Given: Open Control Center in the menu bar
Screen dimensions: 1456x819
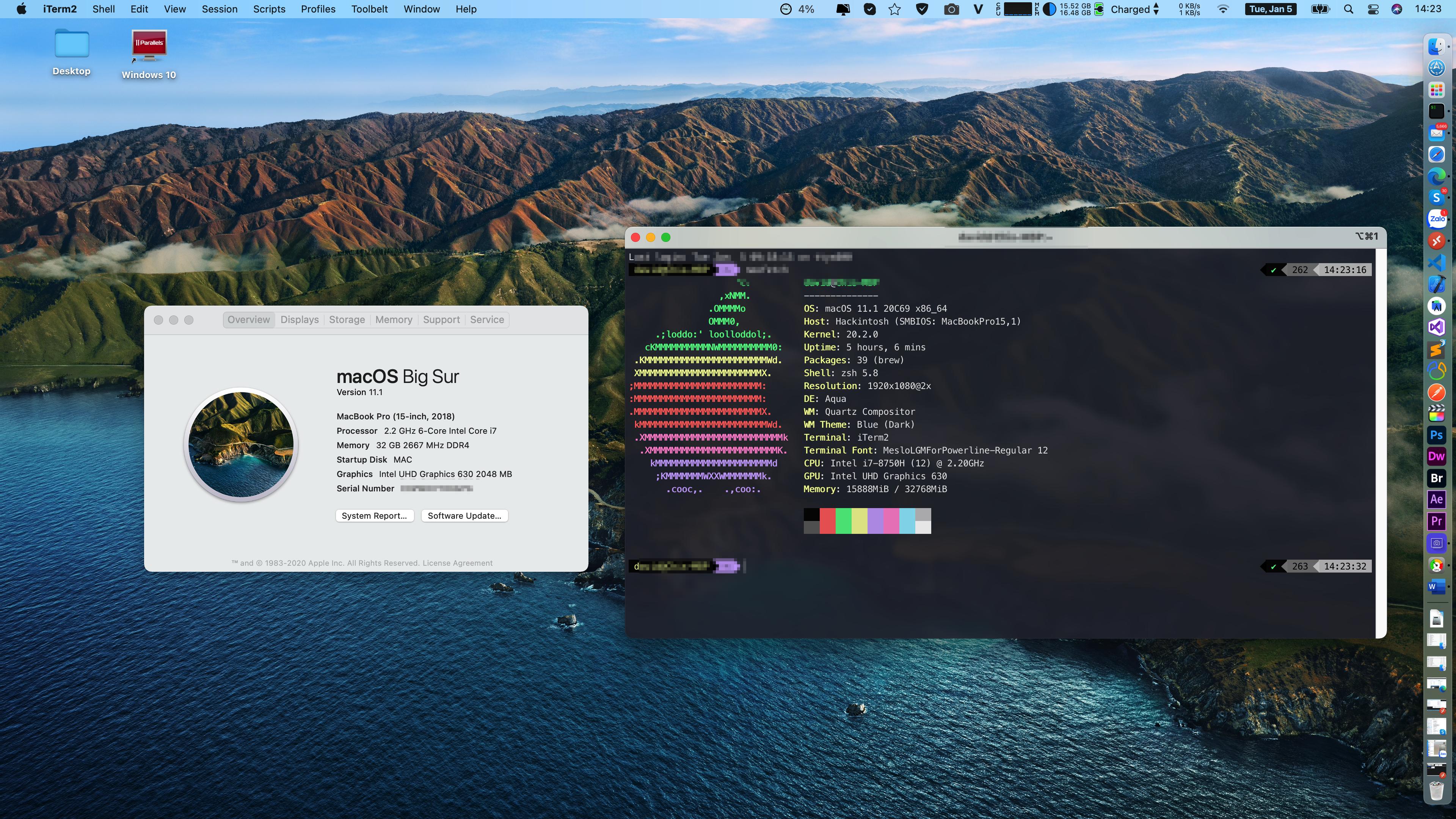Looking at the screenshot, I should (1373, 9).
